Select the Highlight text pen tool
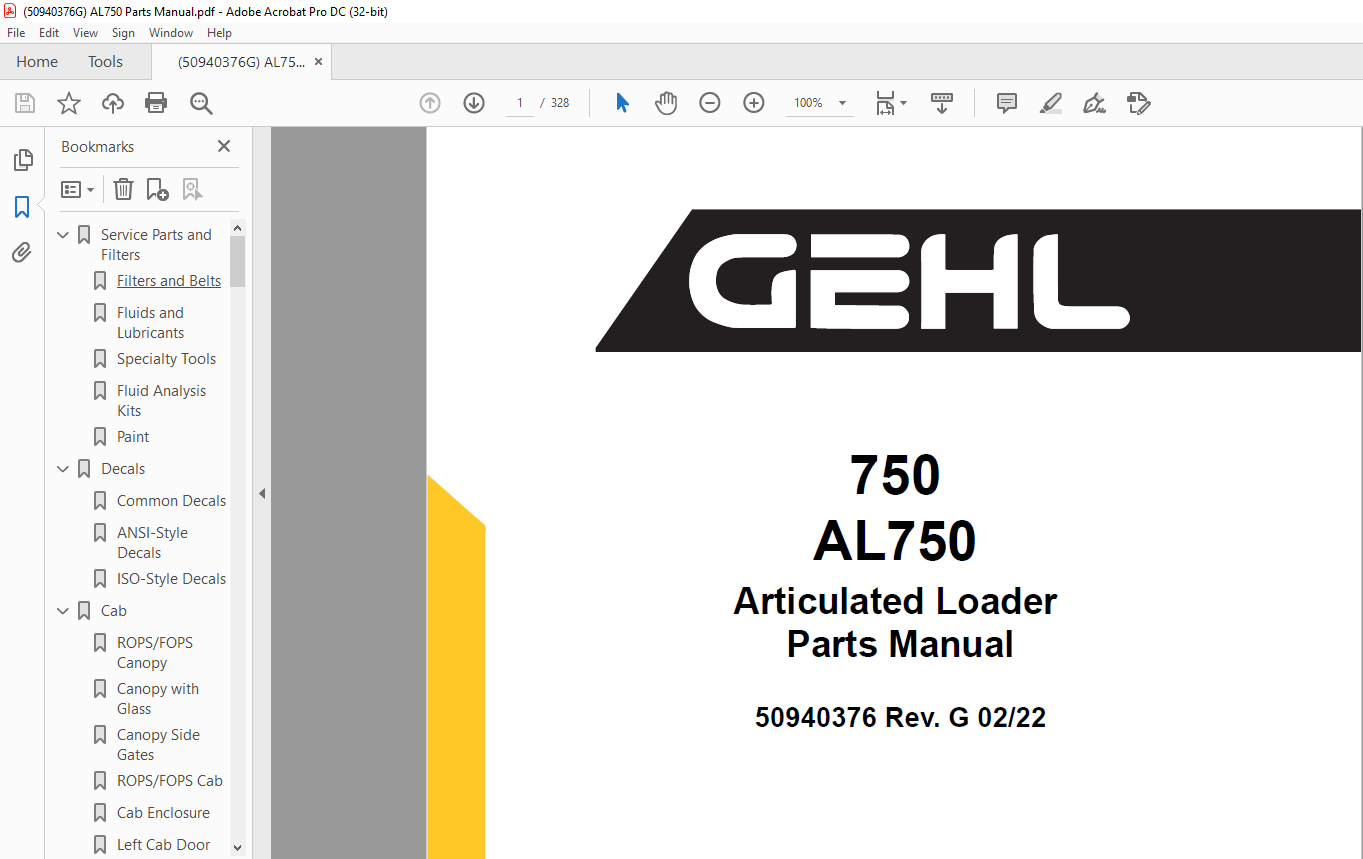This screenshot has width=1363, height=859. tap(1051, 103)
